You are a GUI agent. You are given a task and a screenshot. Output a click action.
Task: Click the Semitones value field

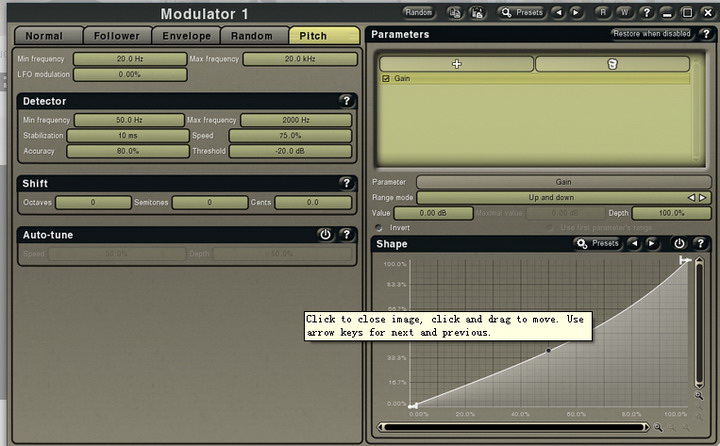[210, 203]
